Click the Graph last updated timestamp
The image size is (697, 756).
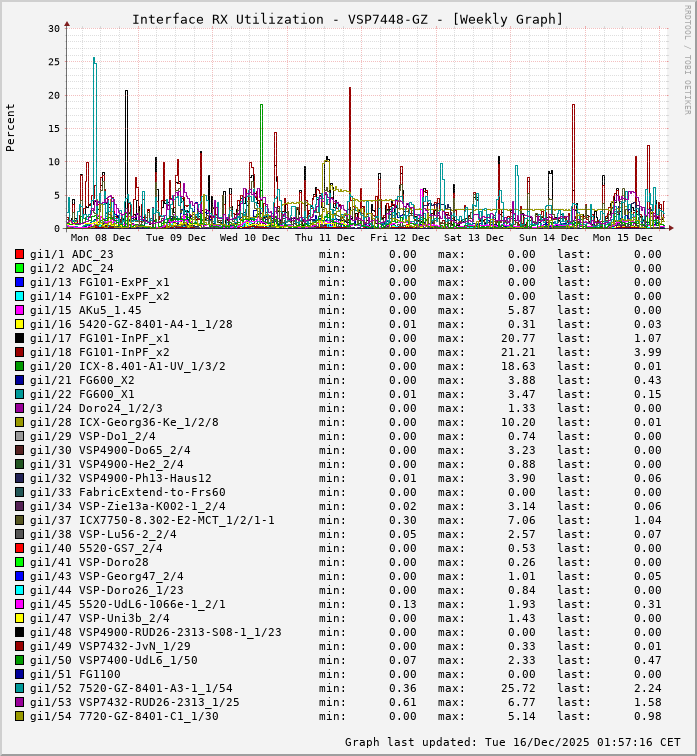click(x=512, y=742)
